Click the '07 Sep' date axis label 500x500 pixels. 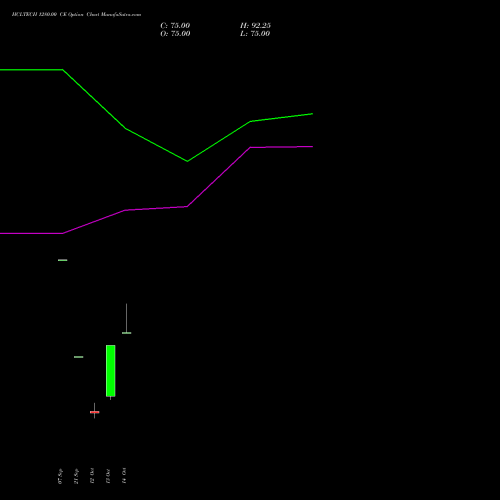click(60, 476)
